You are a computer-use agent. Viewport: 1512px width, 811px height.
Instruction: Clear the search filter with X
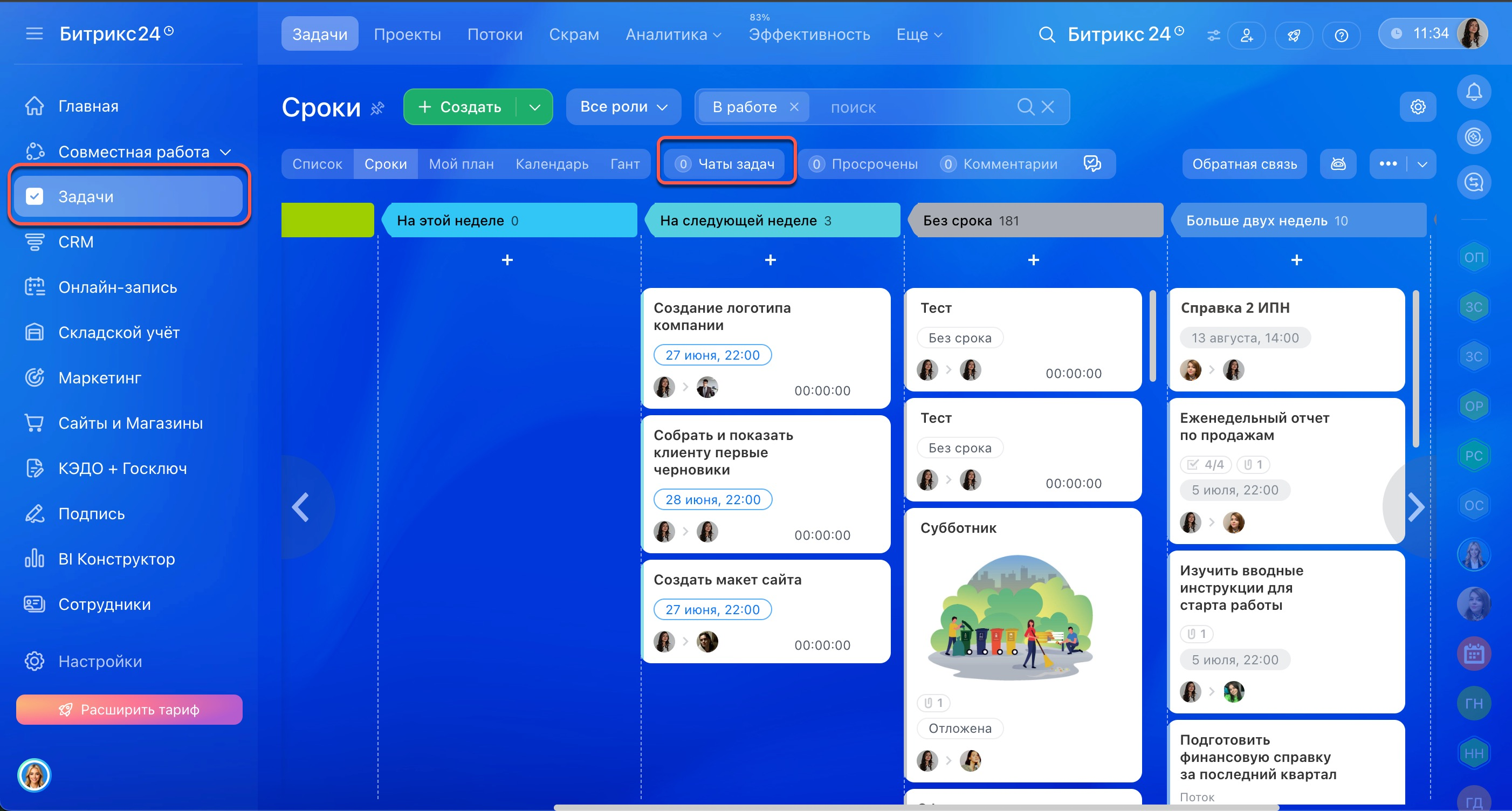[1048, 107]
